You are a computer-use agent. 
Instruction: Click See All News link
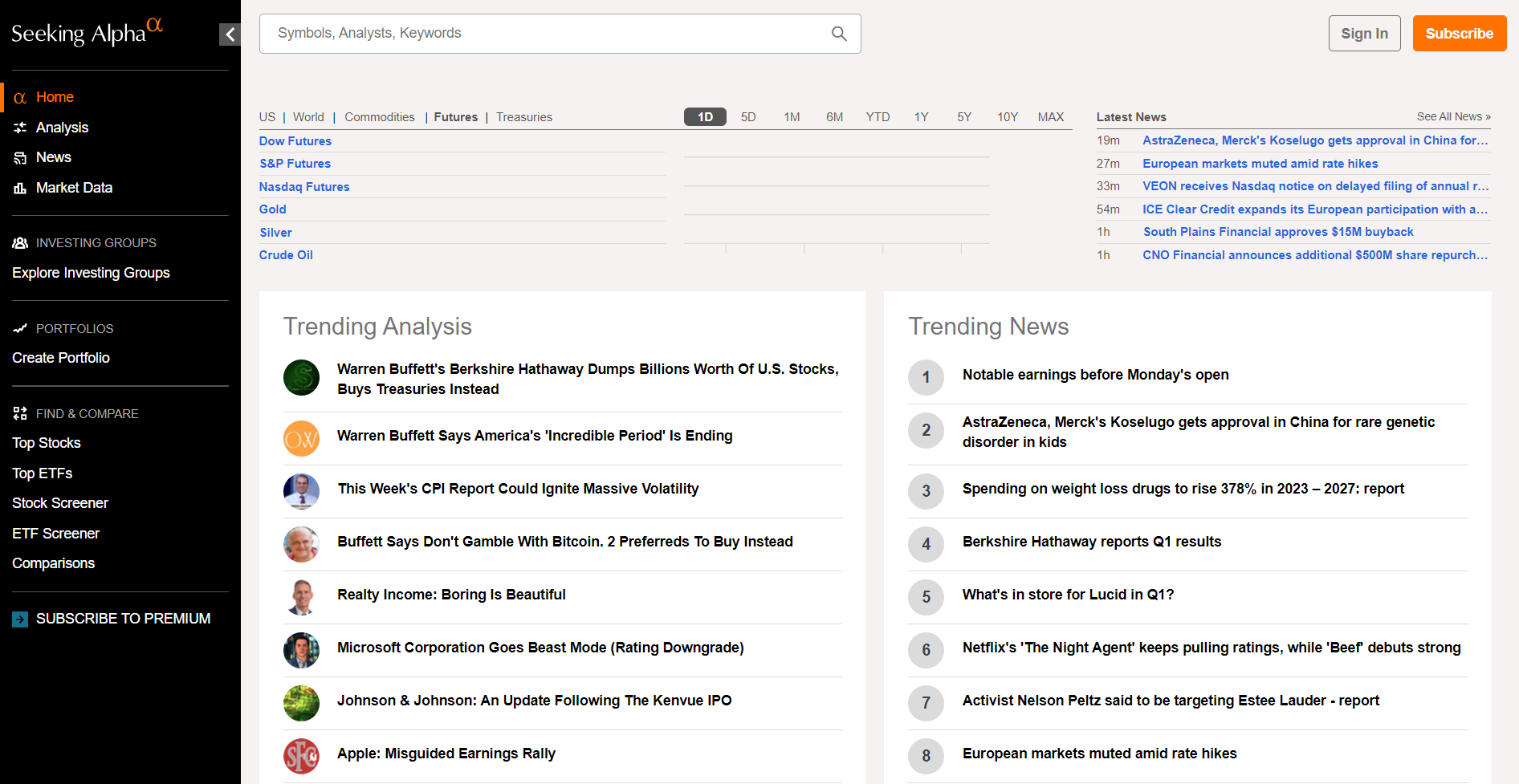click(x=1453, y=116)
